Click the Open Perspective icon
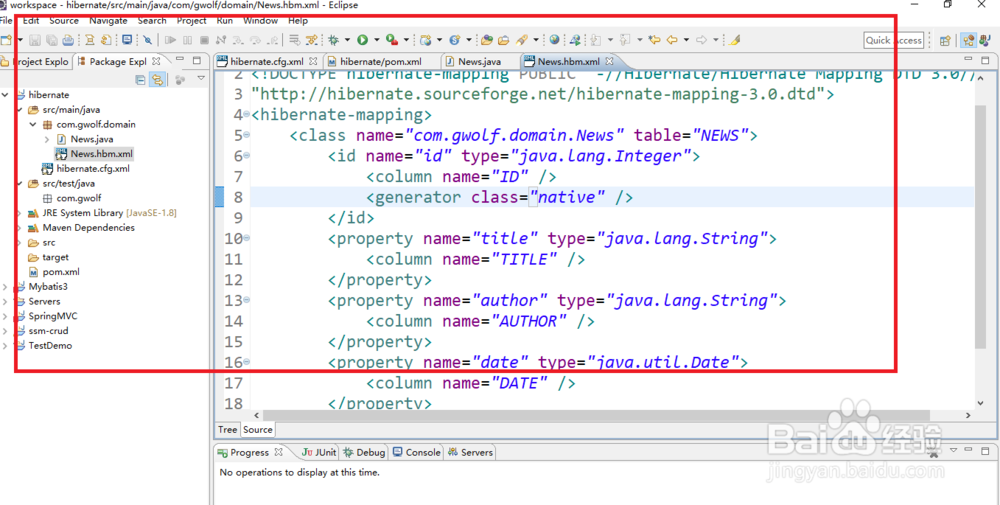The height and width of the screenshot is (505, 1000). pos(945,40)
